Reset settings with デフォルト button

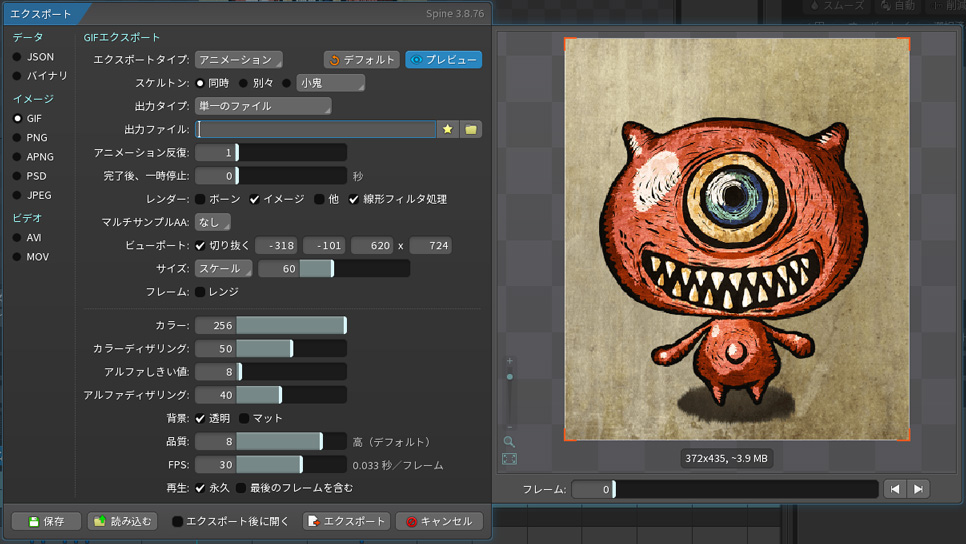(x=362, y=60)
